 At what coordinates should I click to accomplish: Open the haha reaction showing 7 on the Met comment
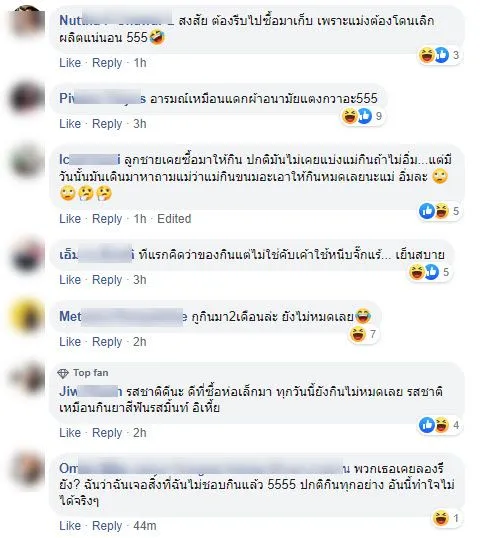pos(363,334)
